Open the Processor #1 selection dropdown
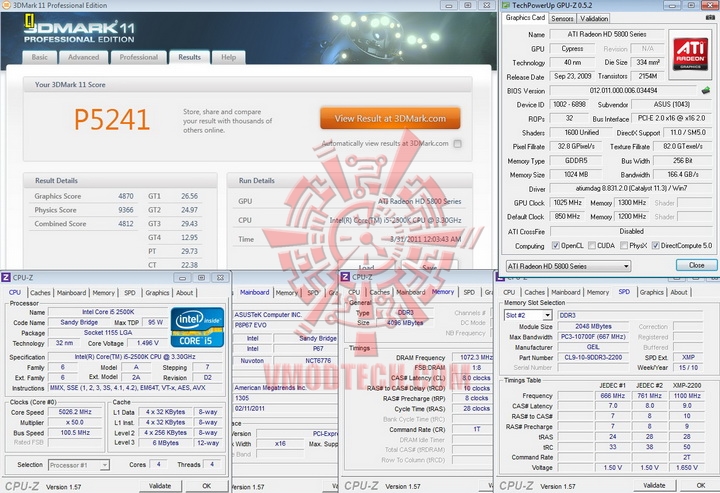Viewport: 720px width, 493px height. tap(79, 465)
